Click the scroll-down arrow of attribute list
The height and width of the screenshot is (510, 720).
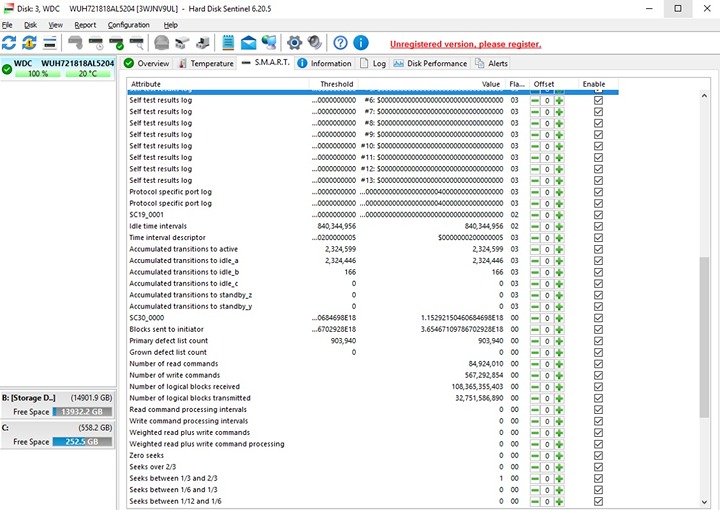[704, 502]
